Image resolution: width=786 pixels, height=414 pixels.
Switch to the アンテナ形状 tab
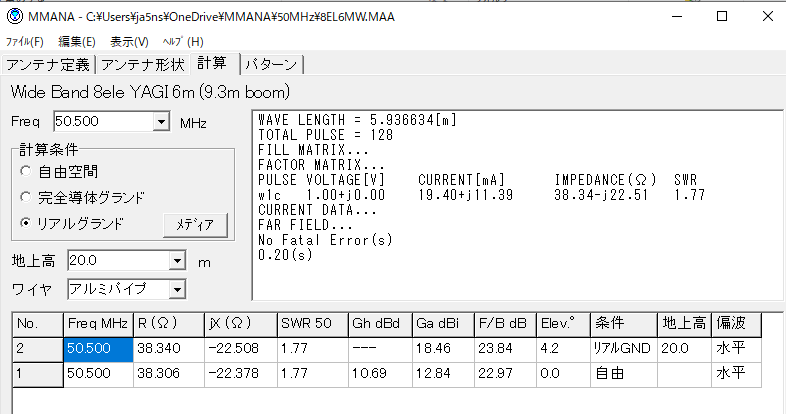143,65
